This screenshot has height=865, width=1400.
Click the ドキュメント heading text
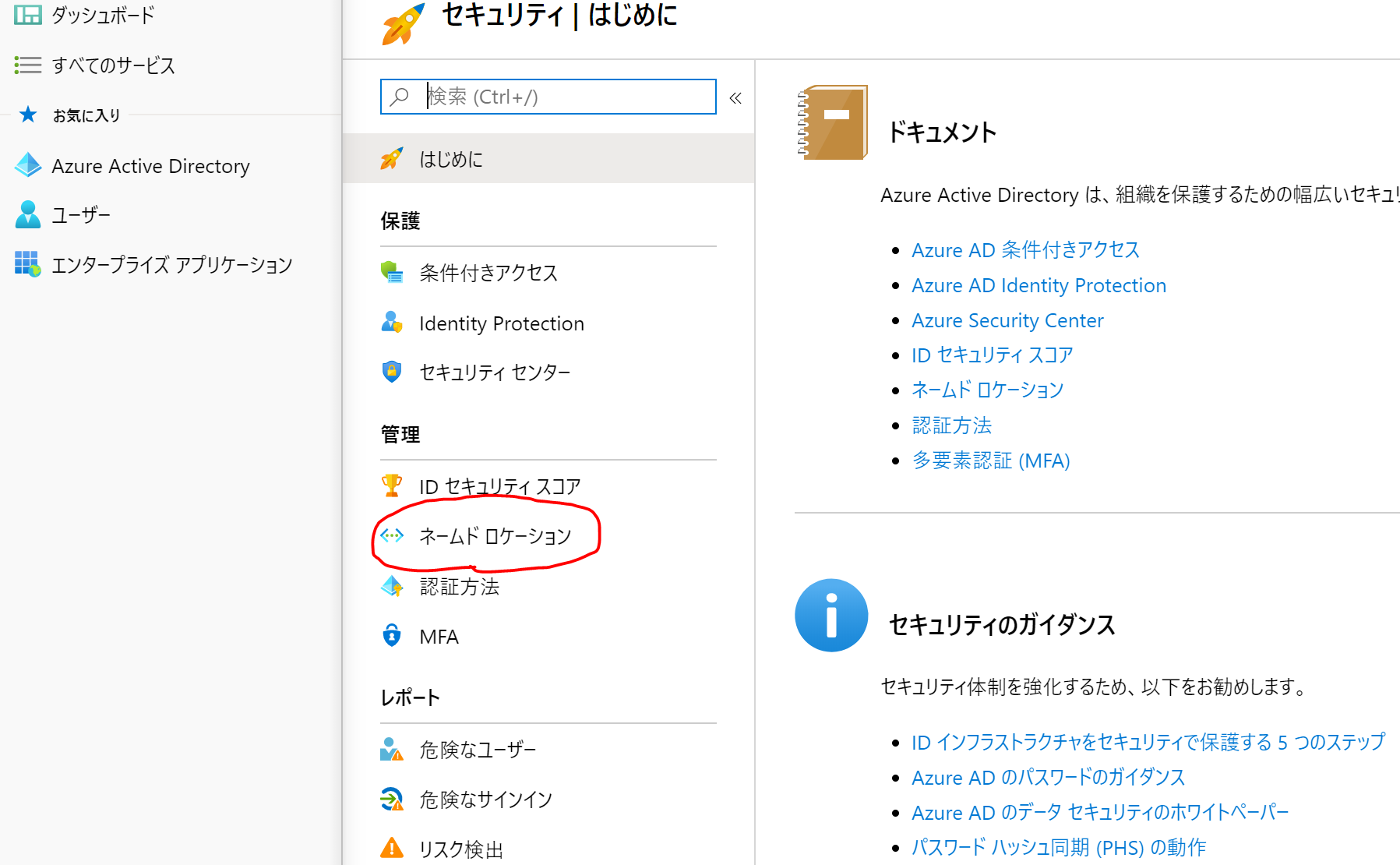point(942,132)
